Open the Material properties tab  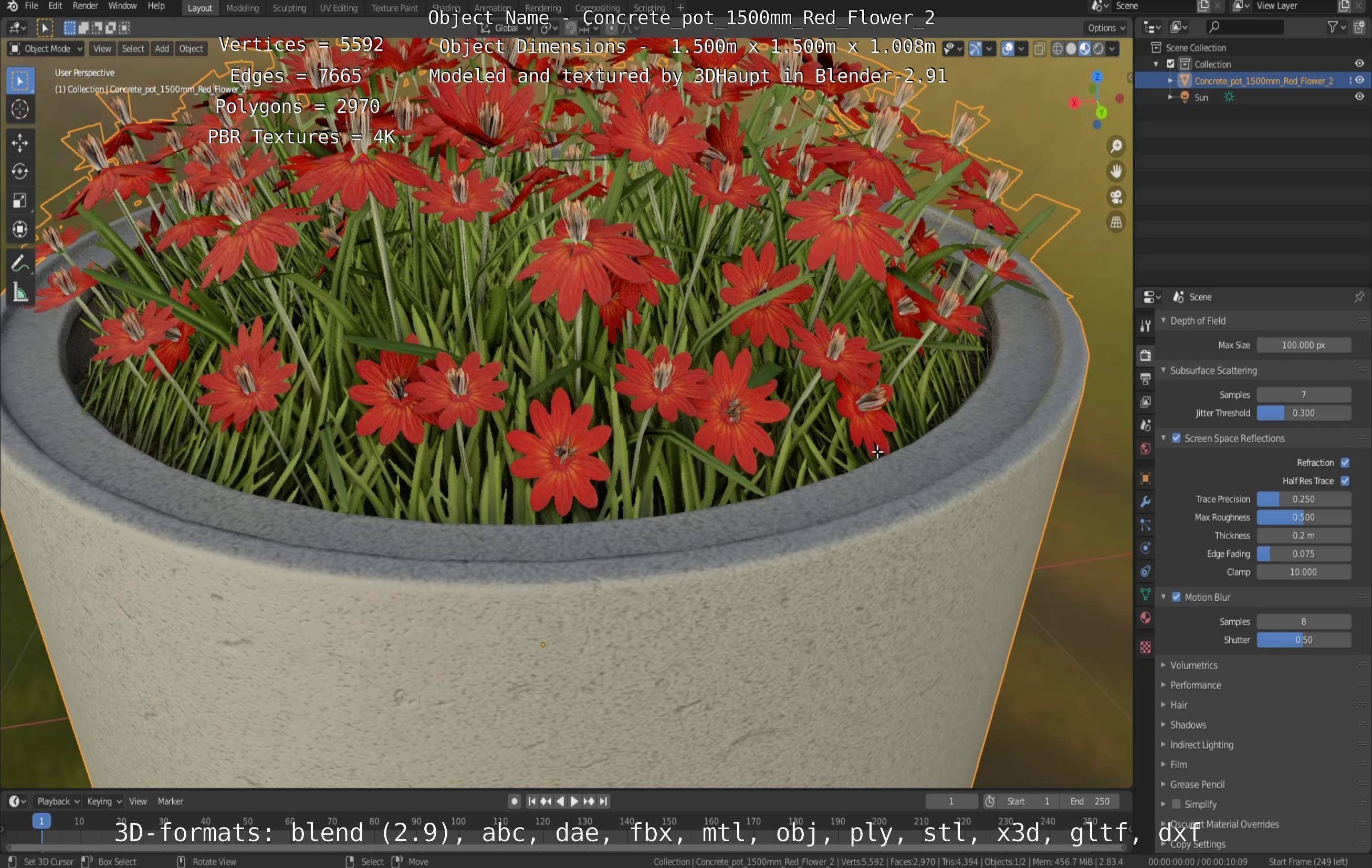coord(1145,618)
